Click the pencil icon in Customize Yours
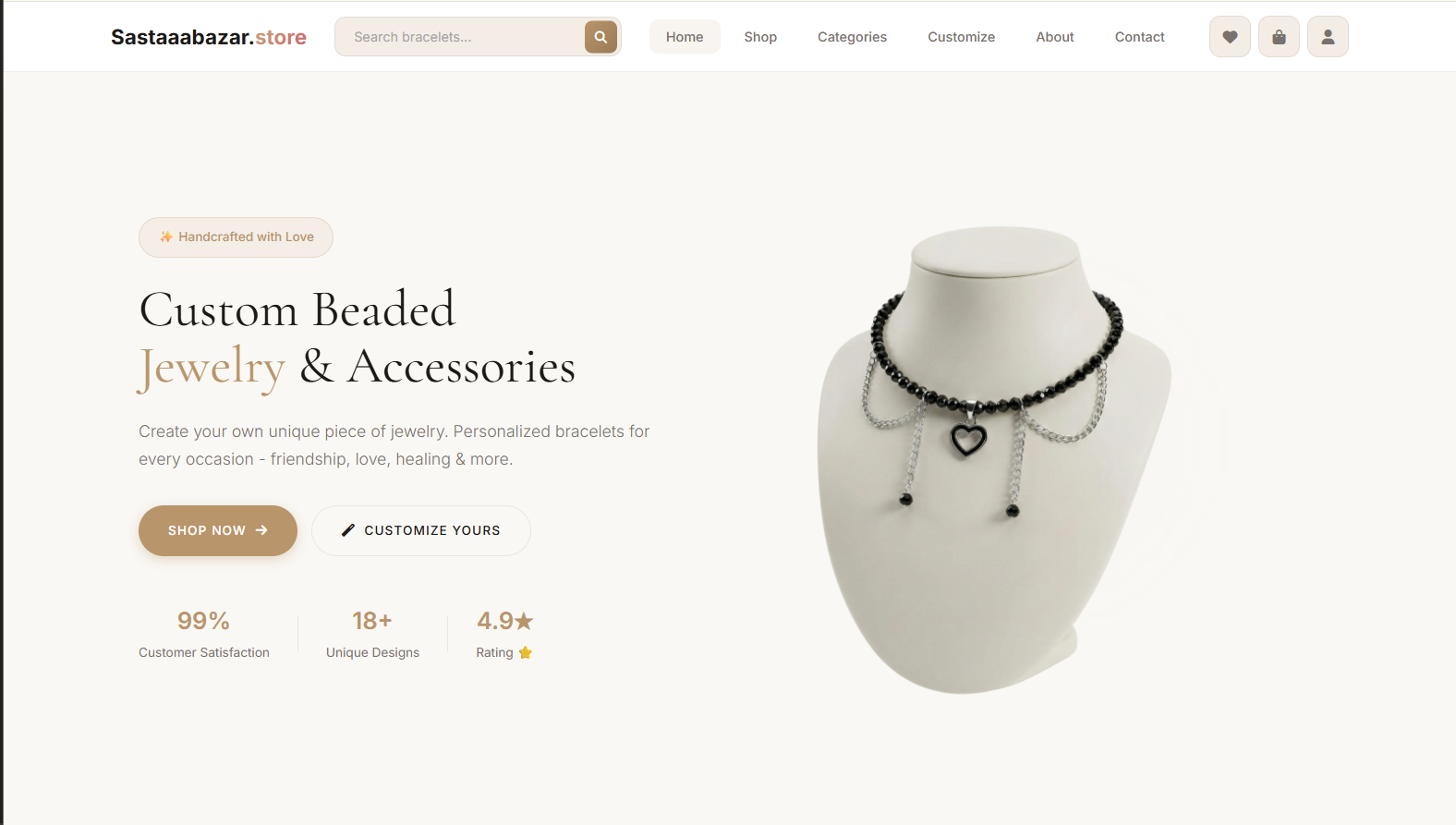The height and width of the screenshot is (825, 1456). pos(348,530)
